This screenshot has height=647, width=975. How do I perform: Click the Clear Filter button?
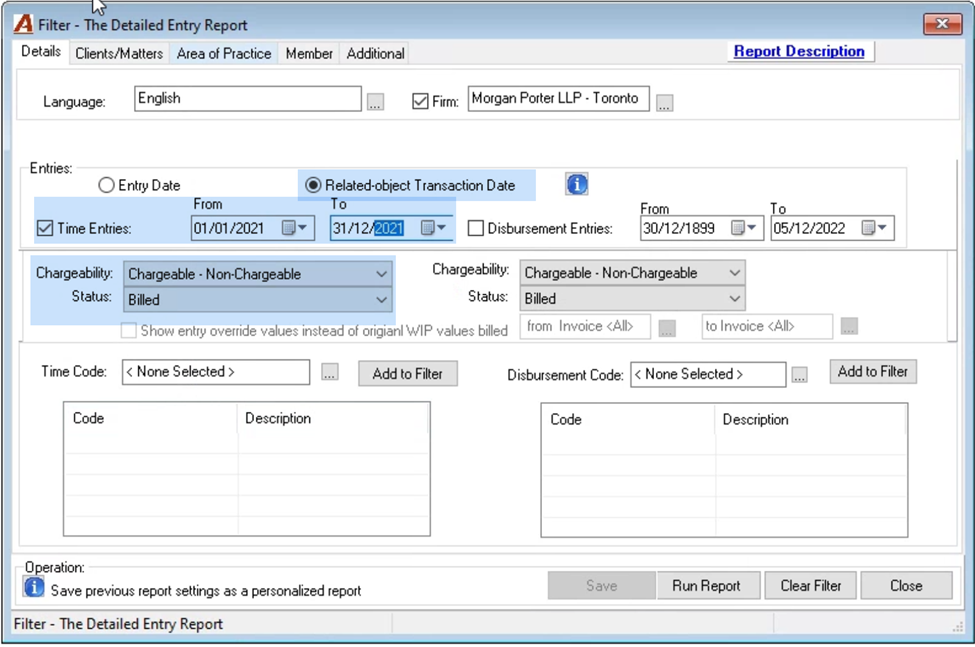(x=811, y=585)
